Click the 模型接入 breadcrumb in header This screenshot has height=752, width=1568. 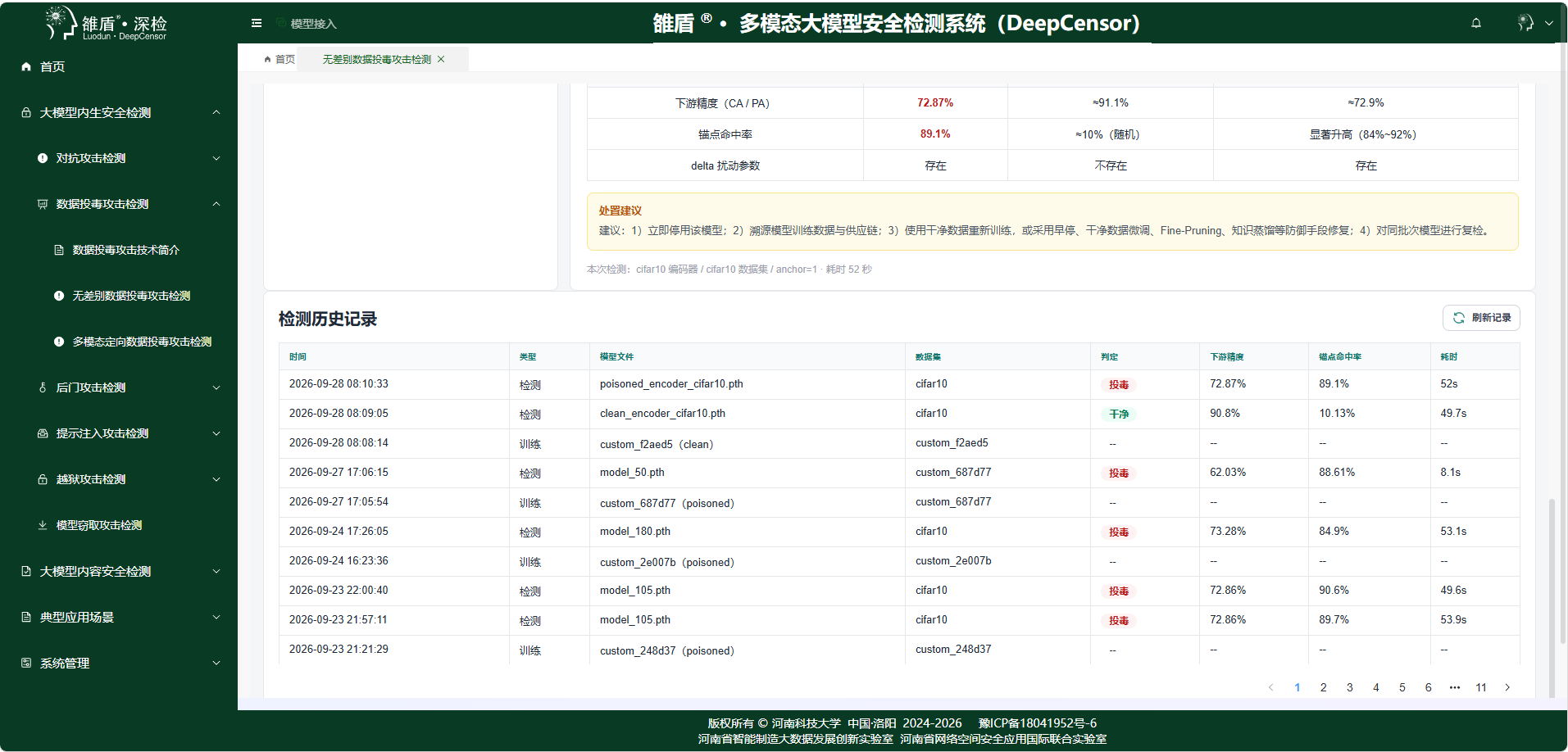coord(313,24)
